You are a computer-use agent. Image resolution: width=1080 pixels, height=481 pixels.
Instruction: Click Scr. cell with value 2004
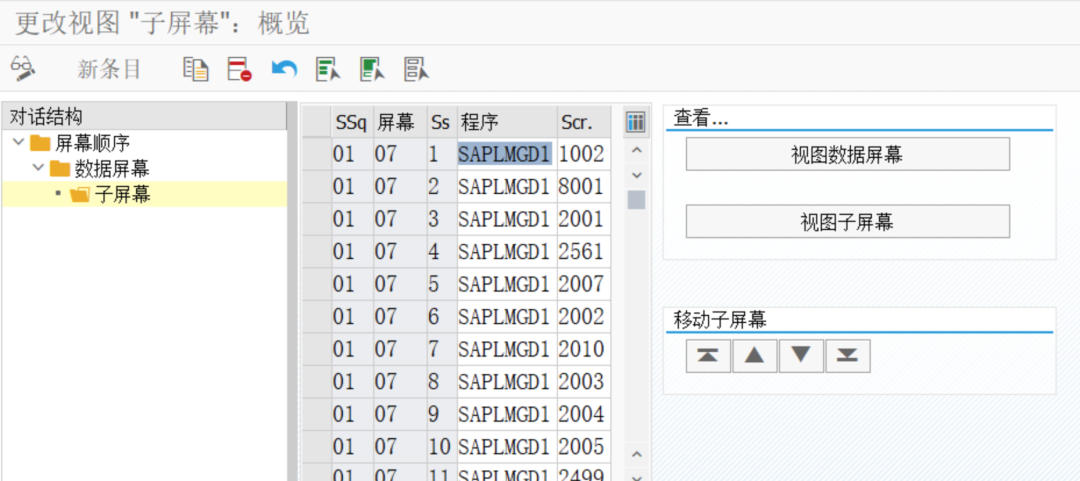(583, 414)
